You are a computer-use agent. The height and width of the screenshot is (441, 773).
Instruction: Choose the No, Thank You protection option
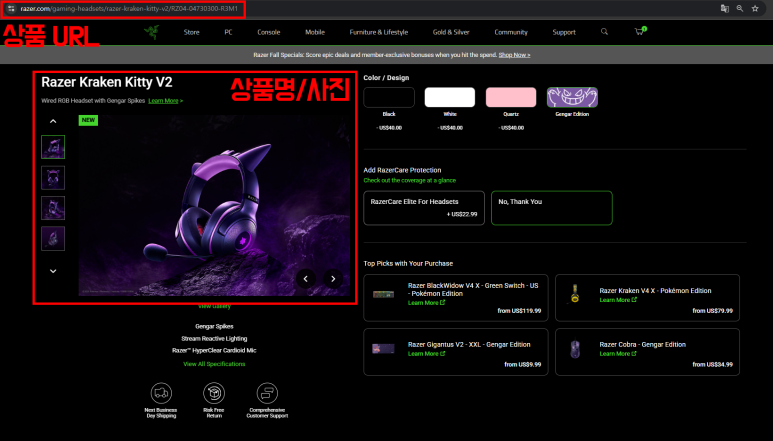tap(552, 208)
